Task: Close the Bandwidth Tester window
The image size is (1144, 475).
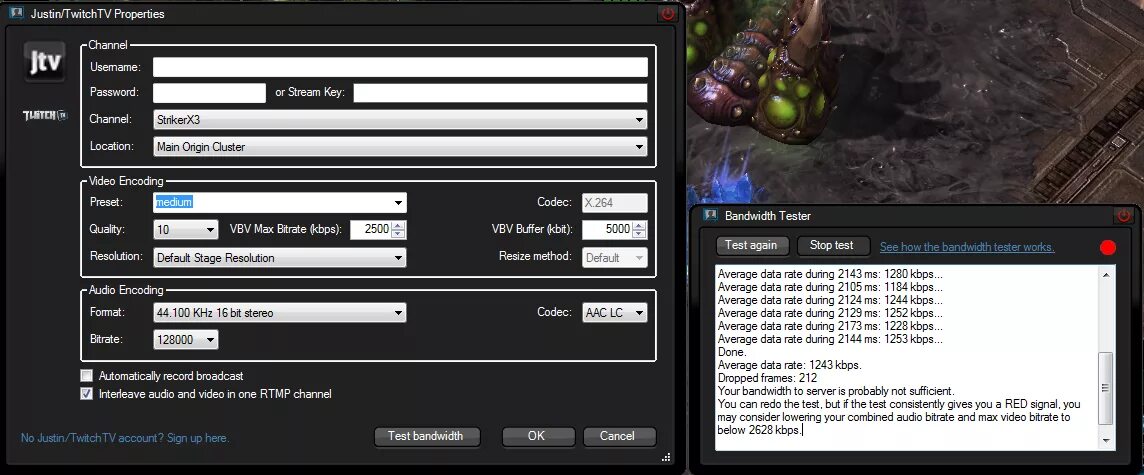Action: click(1124, 216)
